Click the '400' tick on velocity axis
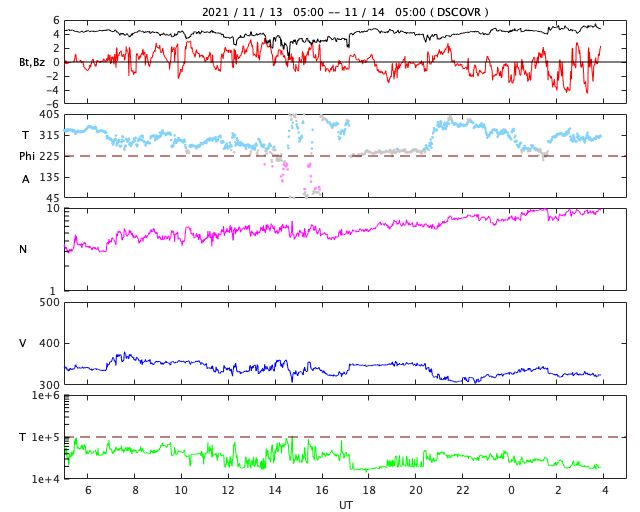This screenshot has height=512, width=640. [49, 343]
